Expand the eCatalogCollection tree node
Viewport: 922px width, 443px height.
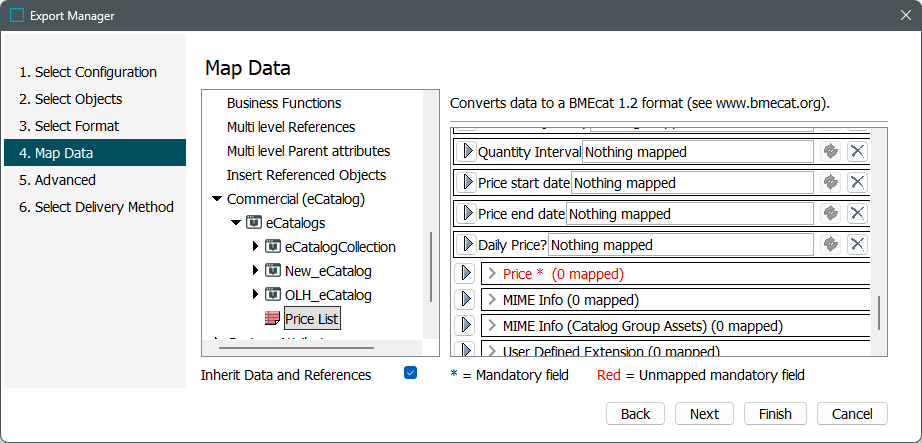pyautogui.click(x=255, y=247)
